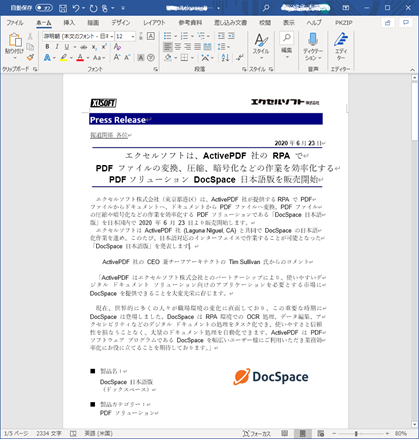Switch to the レイアウト (Layout) tab
Image resolution: width=419 pixels, height=439 pixels.
click(x=154, y=23)
